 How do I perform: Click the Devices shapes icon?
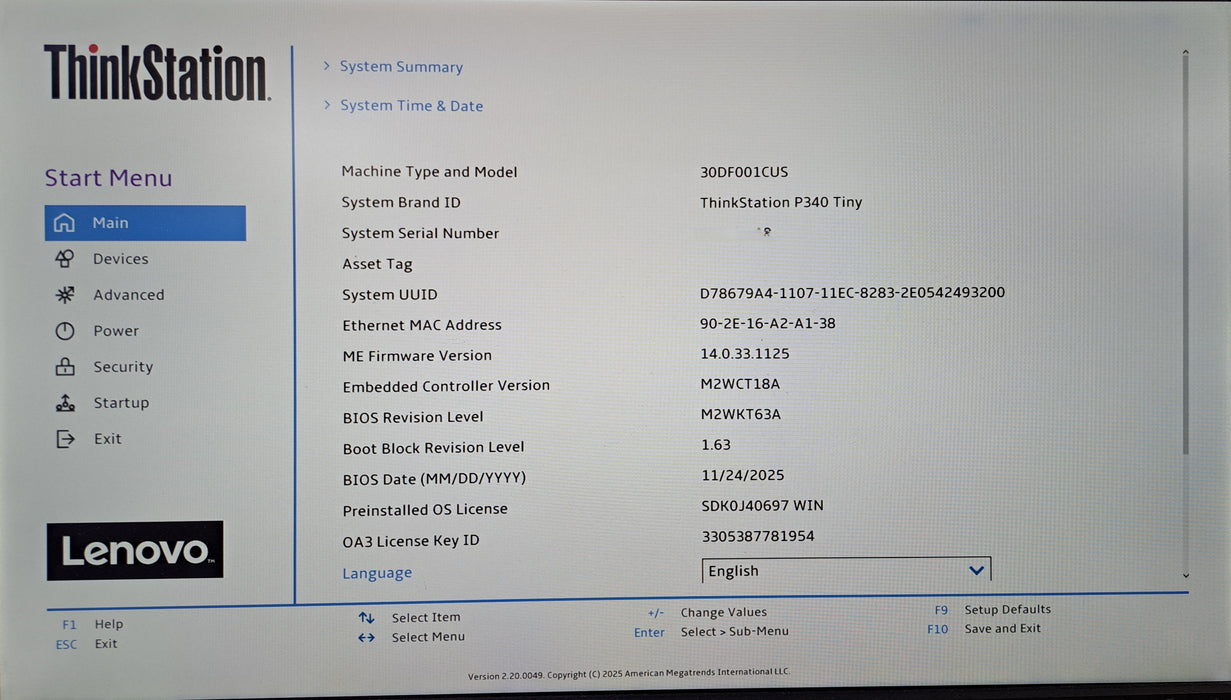point(64,259)
